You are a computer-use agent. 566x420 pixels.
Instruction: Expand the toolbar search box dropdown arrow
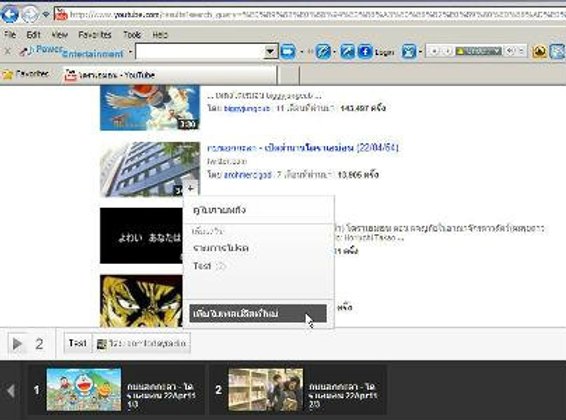click(x=270, y=52)
